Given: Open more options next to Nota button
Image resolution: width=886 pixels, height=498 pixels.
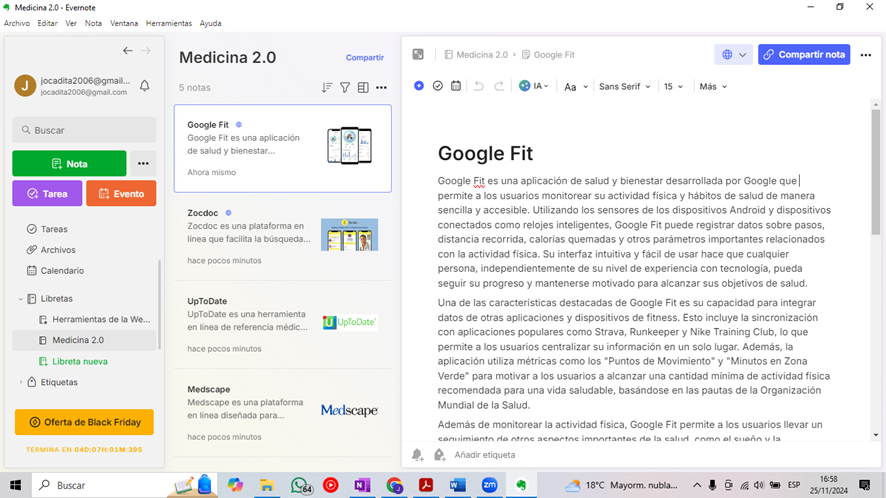Looking at the screenshot, I should click(143, 163).
